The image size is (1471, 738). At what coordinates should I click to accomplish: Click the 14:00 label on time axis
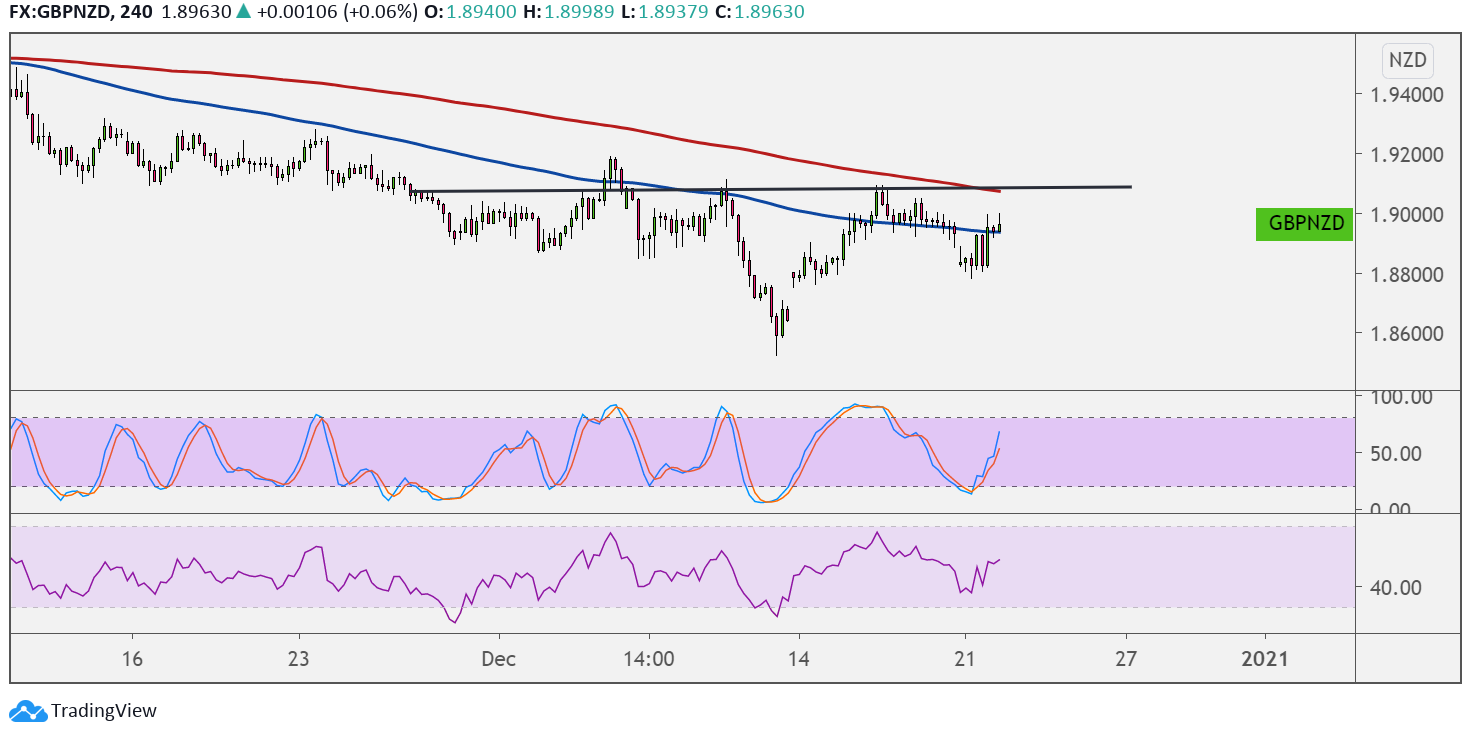649,660
